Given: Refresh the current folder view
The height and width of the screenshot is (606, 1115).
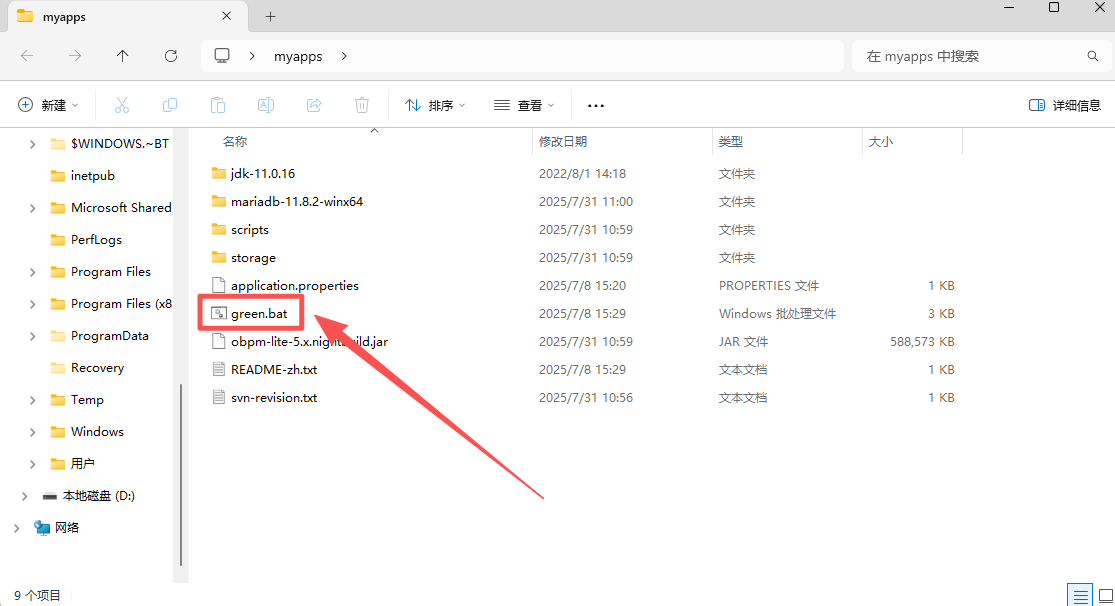Looking at the screenshot, I should tap(171, 56).
